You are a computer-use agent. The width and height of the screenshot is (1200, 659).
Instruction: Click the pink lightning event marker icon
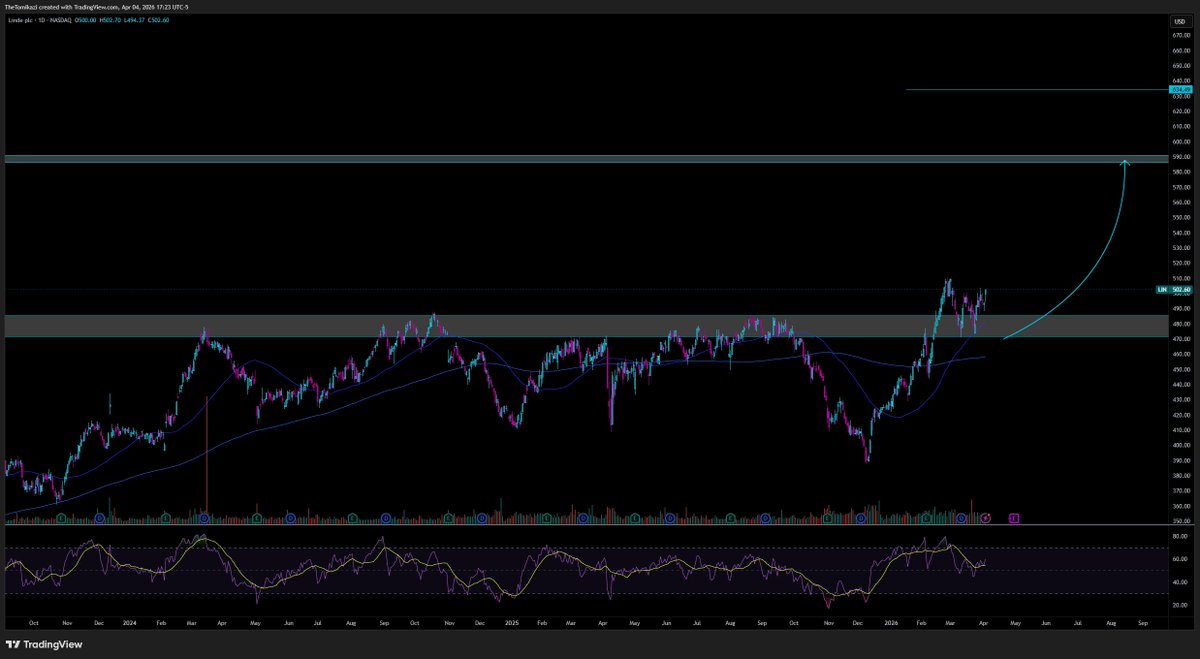point(987,518)
